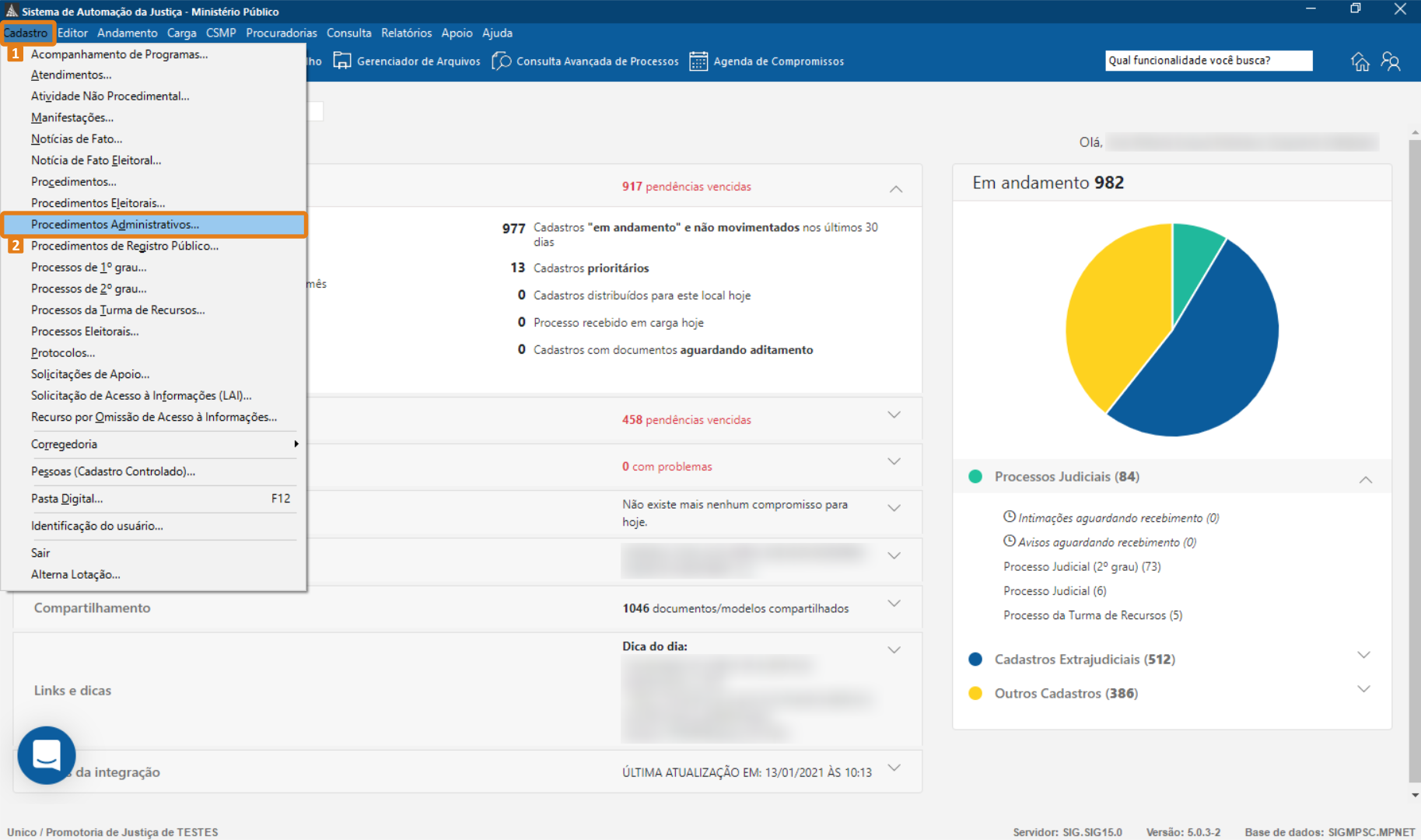The width and height of the screenshot is (1421, 840).
Task: Expand the última atualização integration section
Action: (x=894, y=768)
